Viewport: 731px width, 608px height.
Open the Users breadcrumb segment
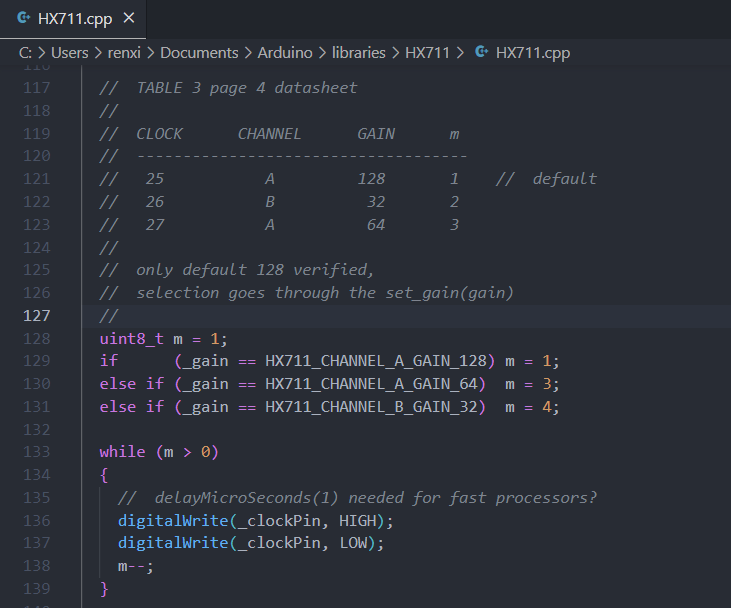[x=69, y=53]
